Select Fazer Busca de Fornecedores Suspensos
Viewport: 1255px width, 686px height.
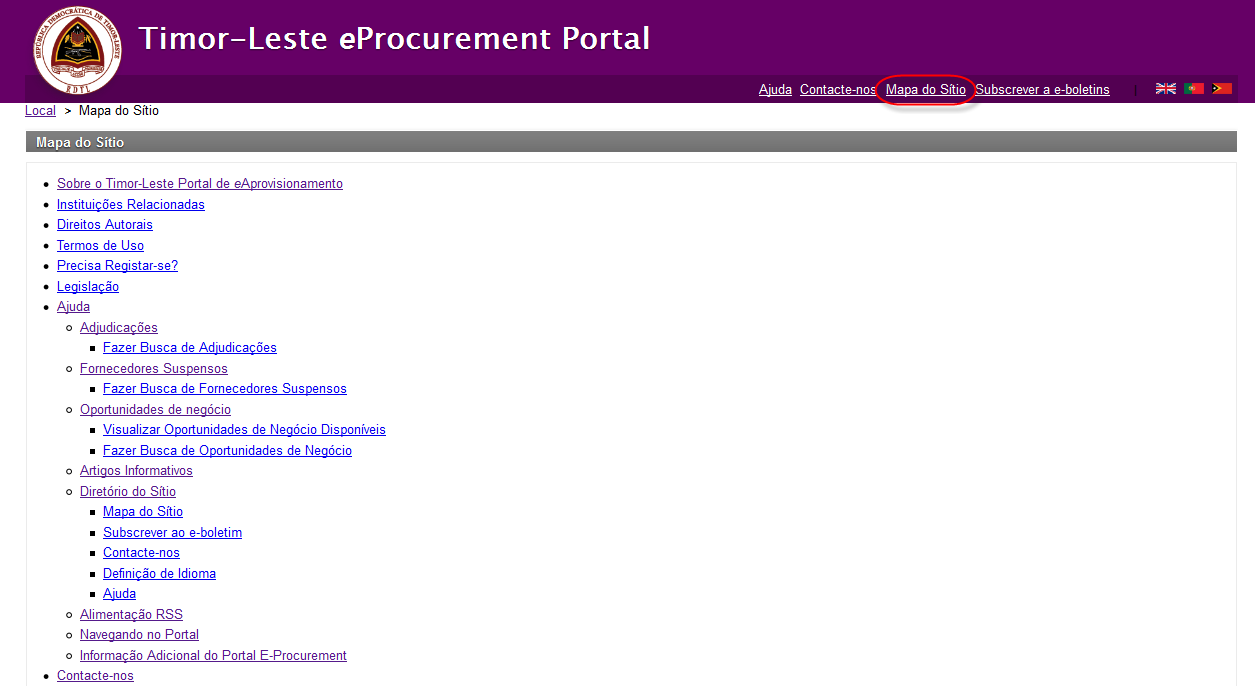(224, 389)
